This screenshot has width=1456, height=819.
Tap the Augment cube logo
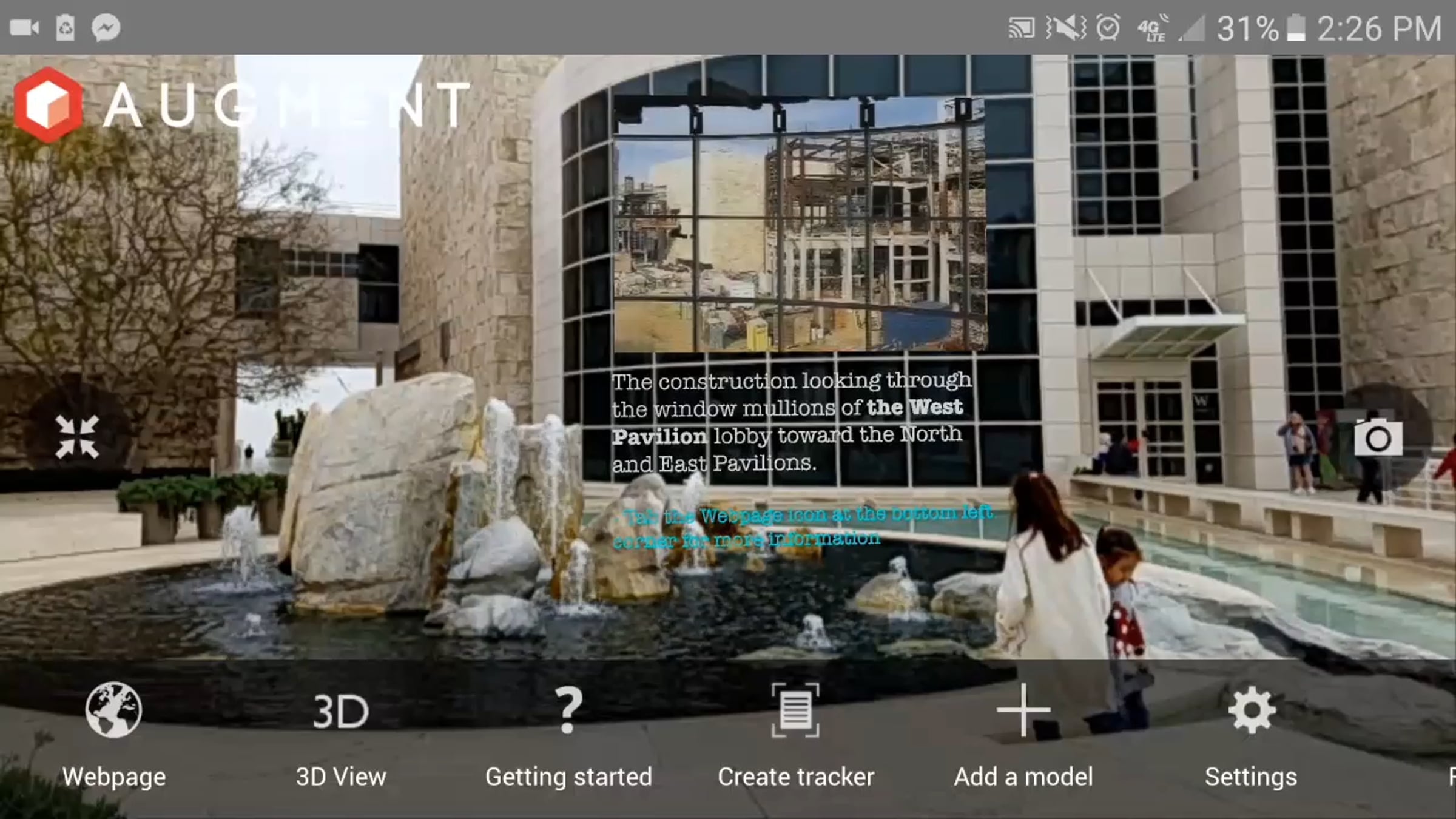click(48, 106)
